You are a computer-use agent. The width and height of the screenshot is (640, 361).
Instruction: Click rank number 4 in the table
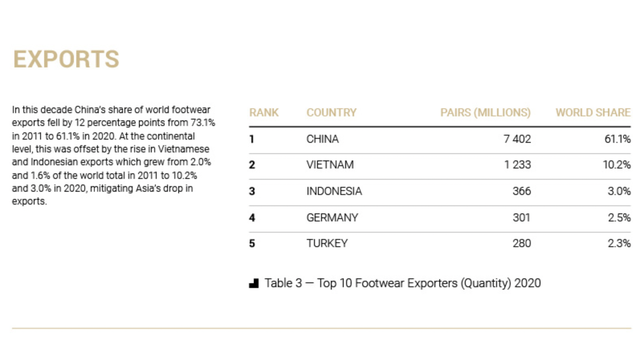click(x=252, y=218)
